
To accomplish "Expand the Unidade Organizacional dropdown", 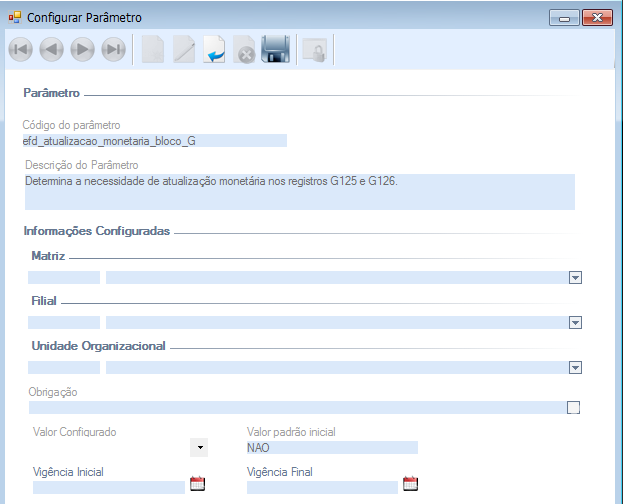I will tap(575, 368).
